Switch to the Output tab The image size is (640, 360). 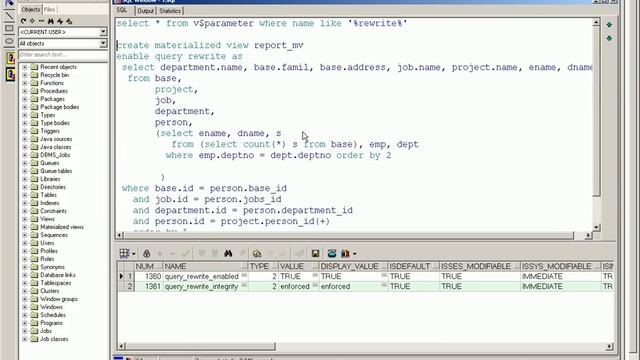(145, 11)
